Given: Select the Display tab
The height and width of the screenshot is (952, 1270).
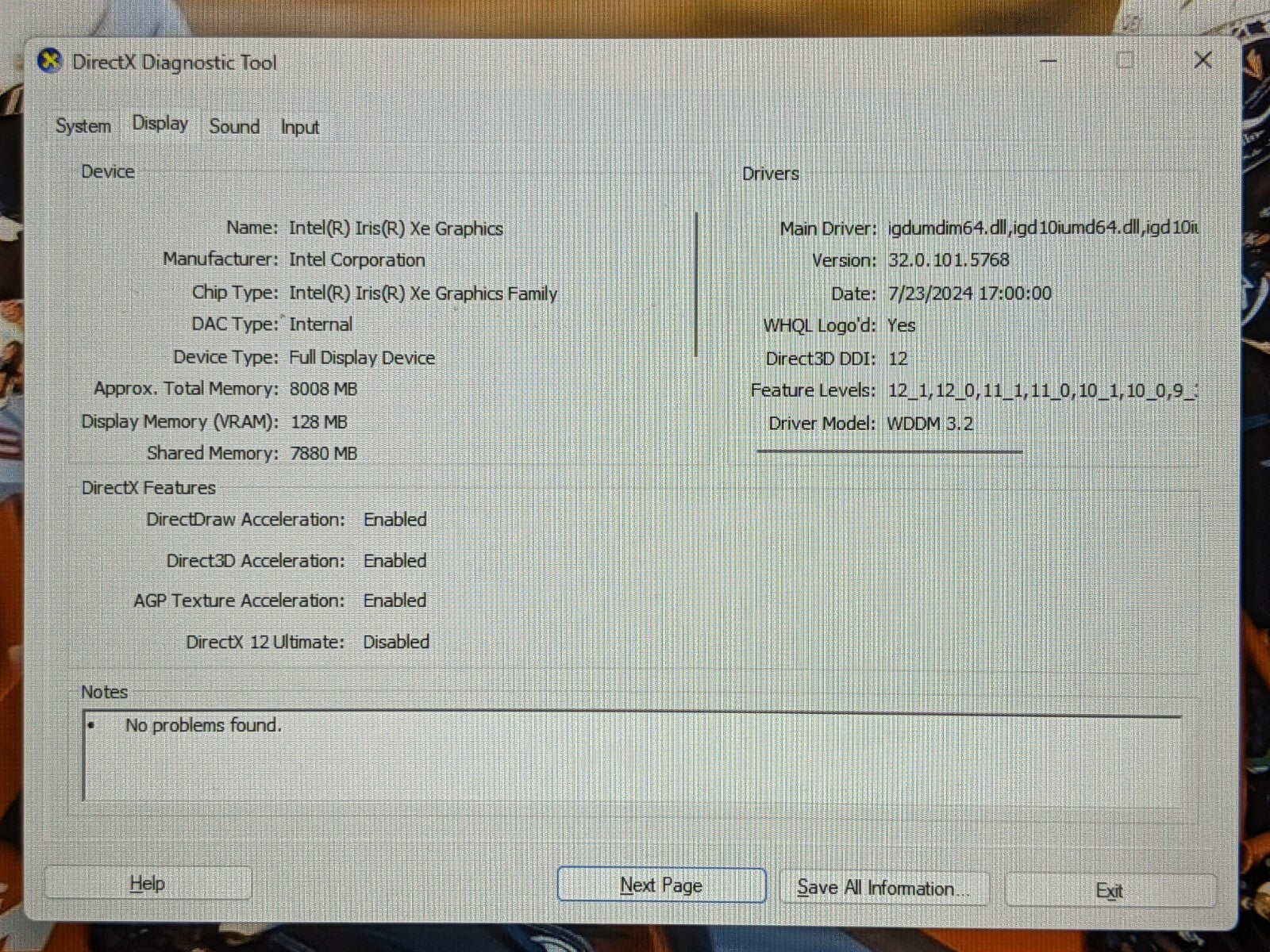Looking at the screenshot, I should point(160,124).
